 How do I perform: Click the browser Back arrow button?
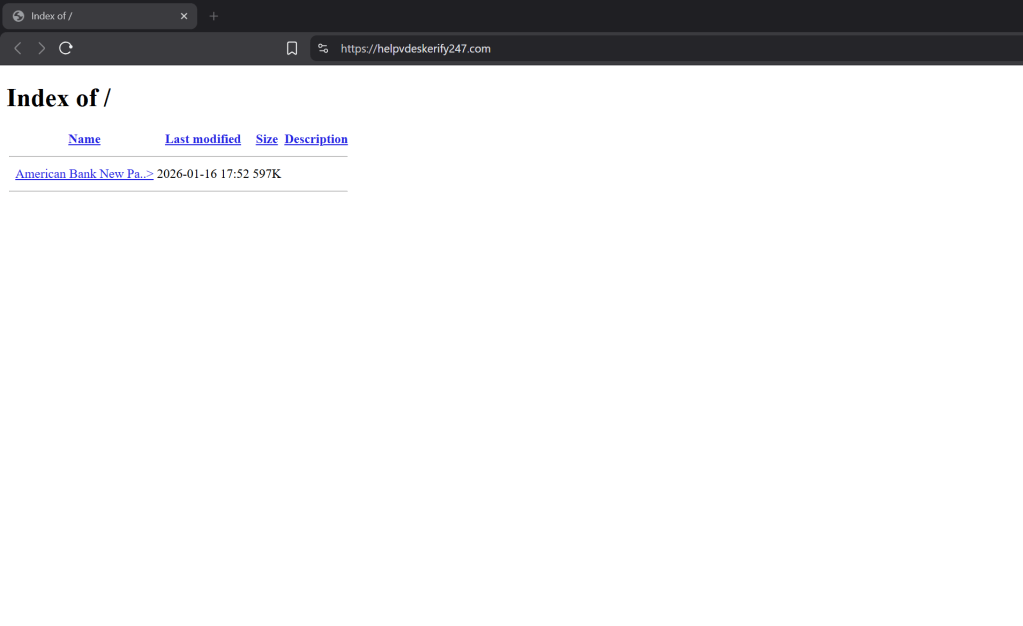17,48
